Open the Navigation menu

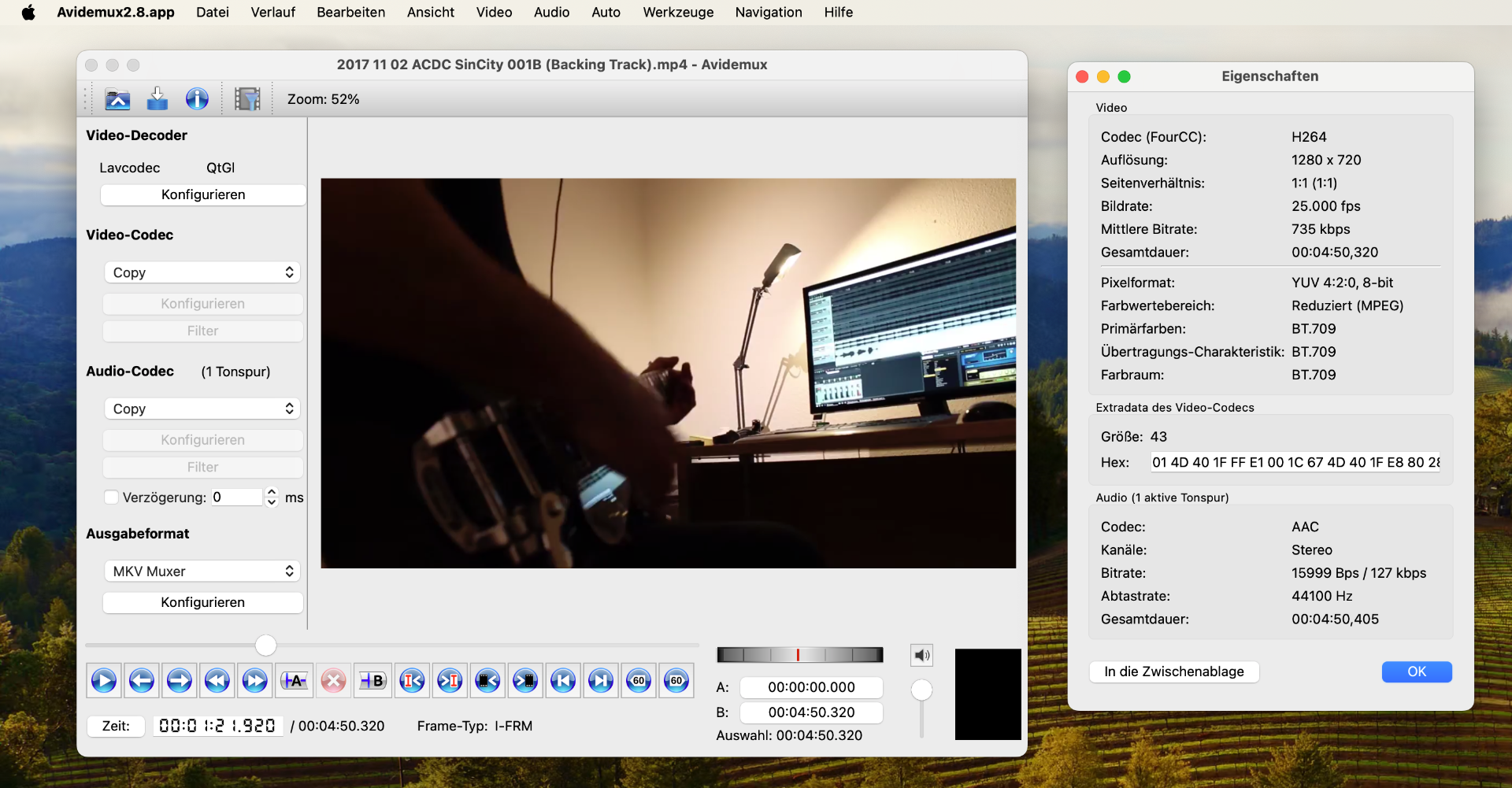point(769,13)
